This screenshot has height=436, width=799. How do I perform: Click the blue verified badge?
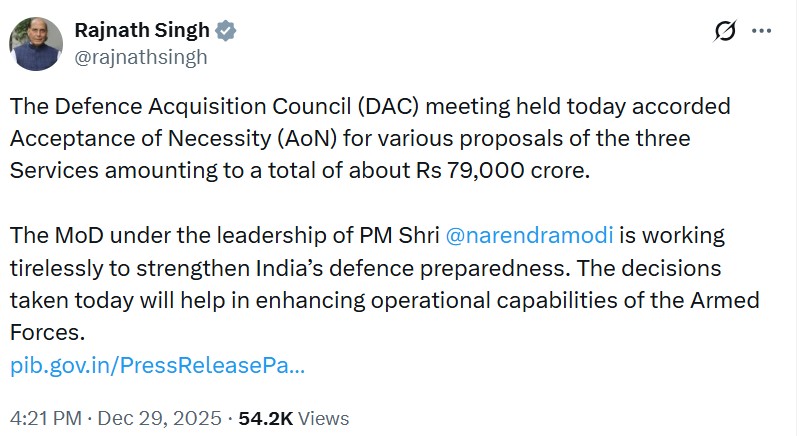pos(228,30)
